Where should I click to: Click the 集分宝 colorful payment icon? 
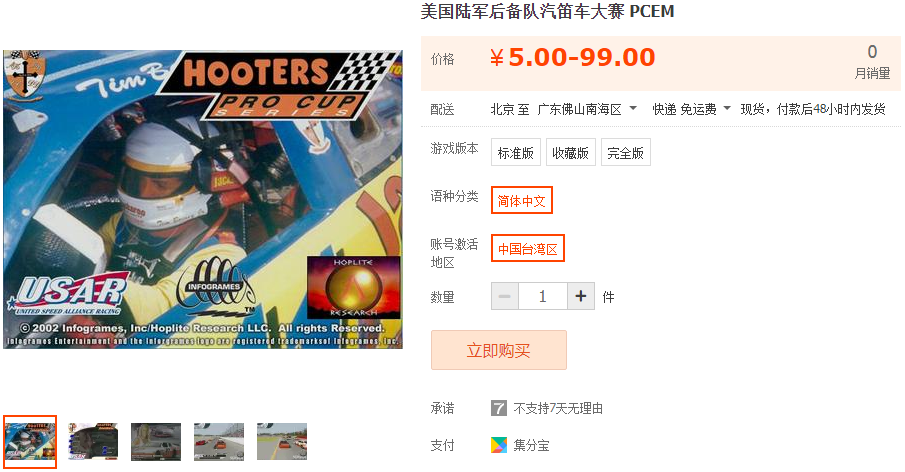point(499,445)
